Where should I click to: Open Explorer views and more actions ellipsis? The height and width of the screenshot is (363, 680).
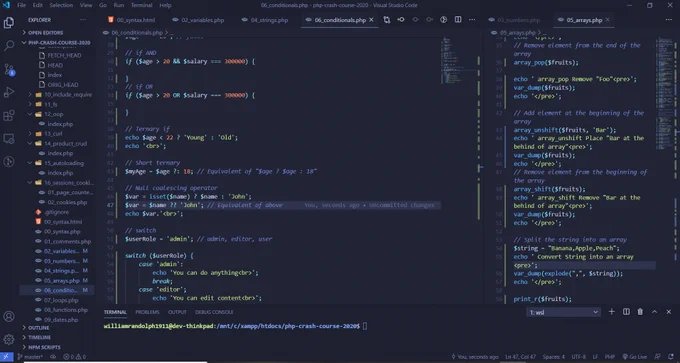83,20
